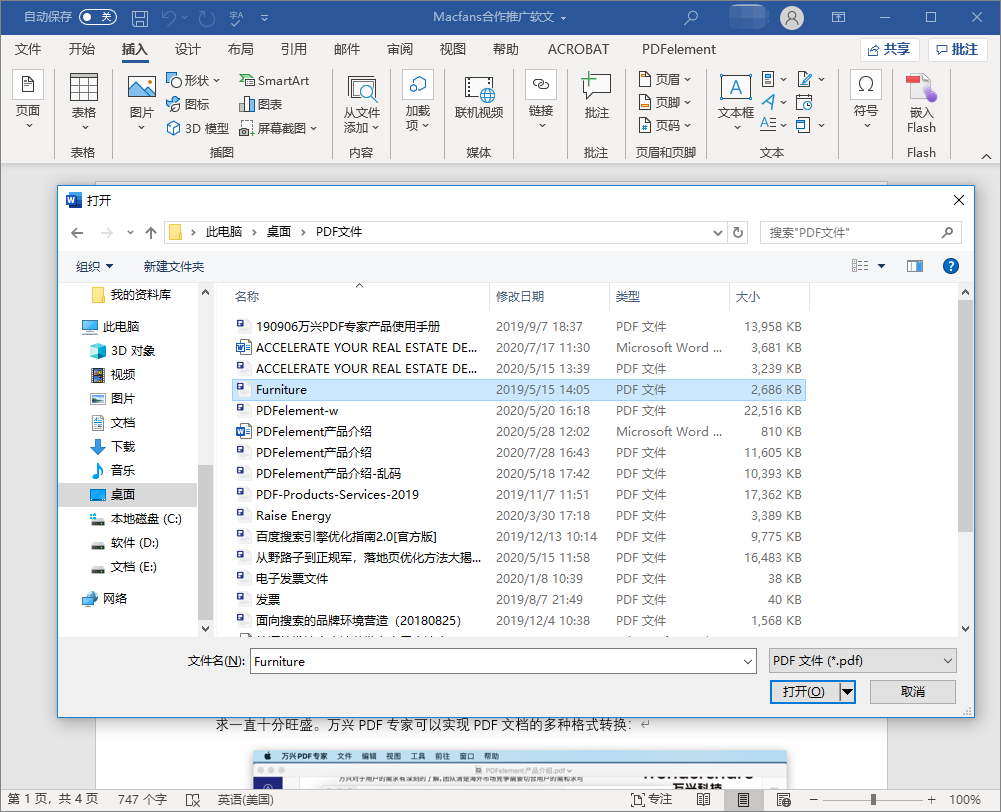Screen dimensions: 1001x812
Task: Show the preview pane icon in Open dialog
Action: click(913, 266)
